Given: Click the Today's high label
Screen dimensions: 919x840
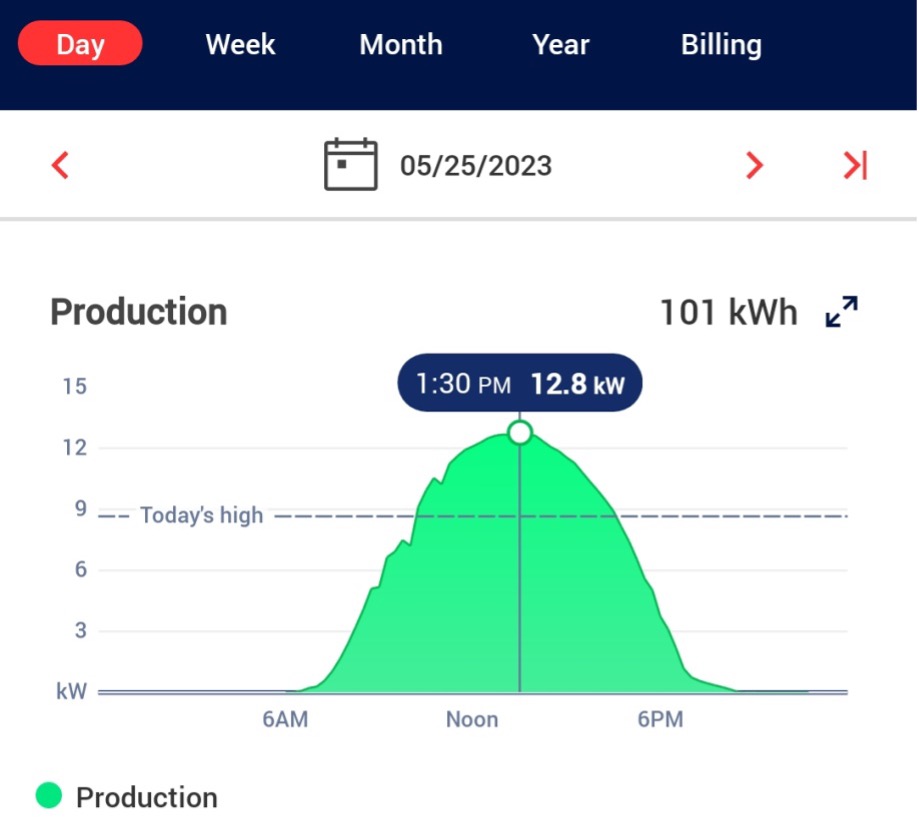Looking at the screenshot, I should [x=201, y=516].
